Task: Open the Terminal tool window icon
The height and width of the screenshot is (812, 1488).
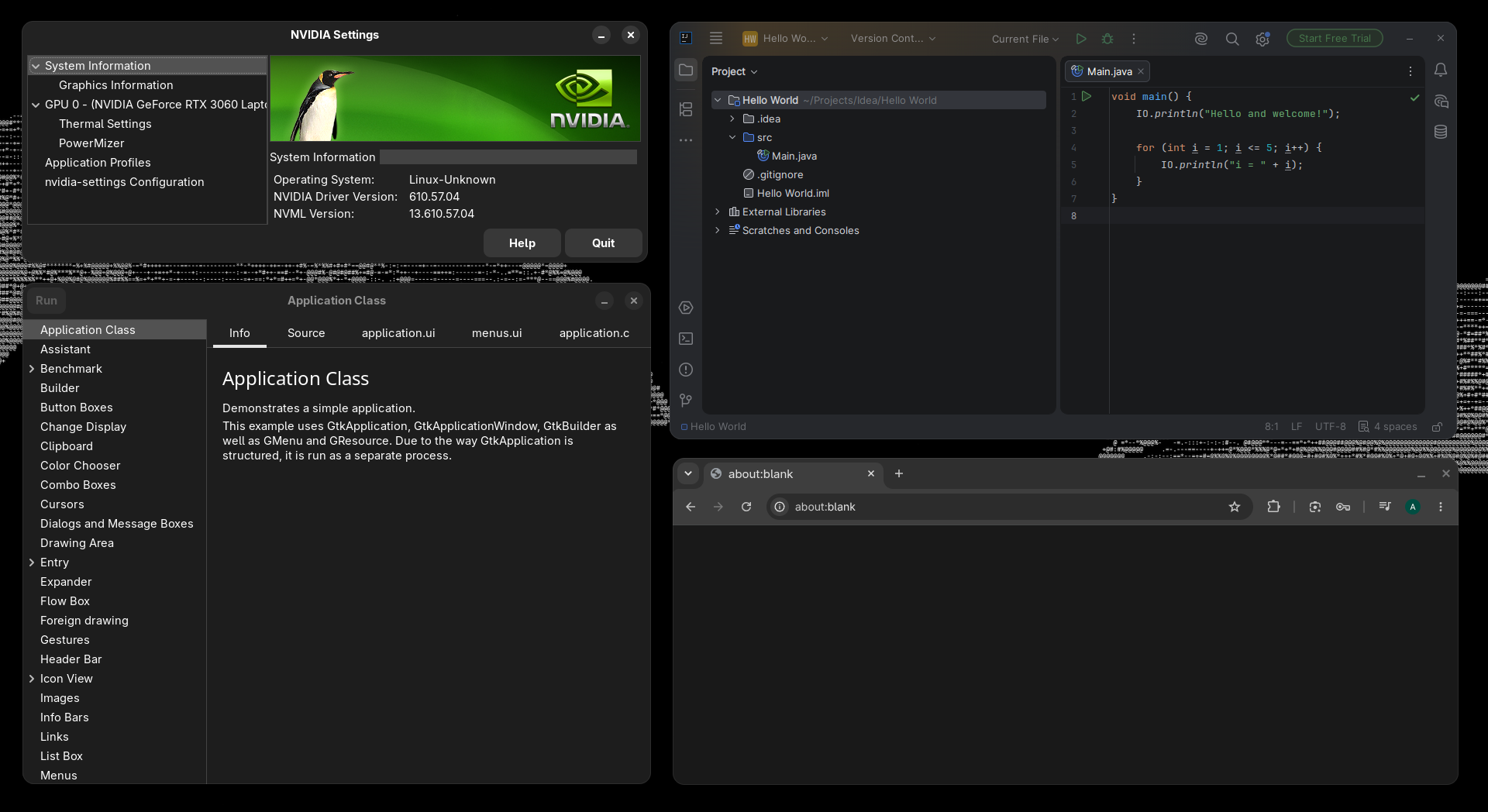Action: 686,339
